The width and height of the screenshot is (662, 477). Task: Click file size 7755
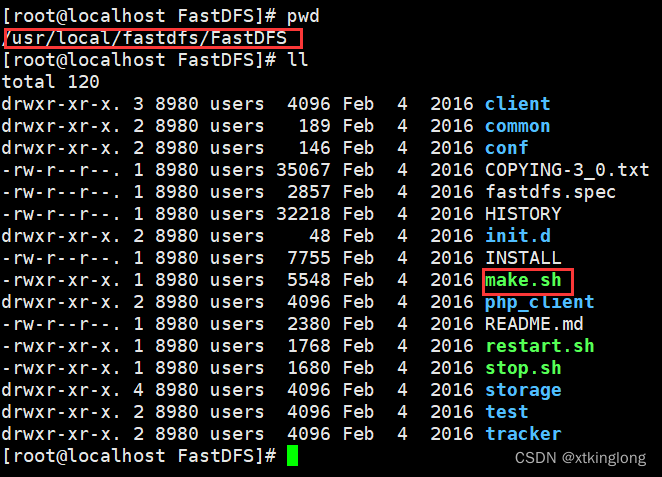coord(309,257)
